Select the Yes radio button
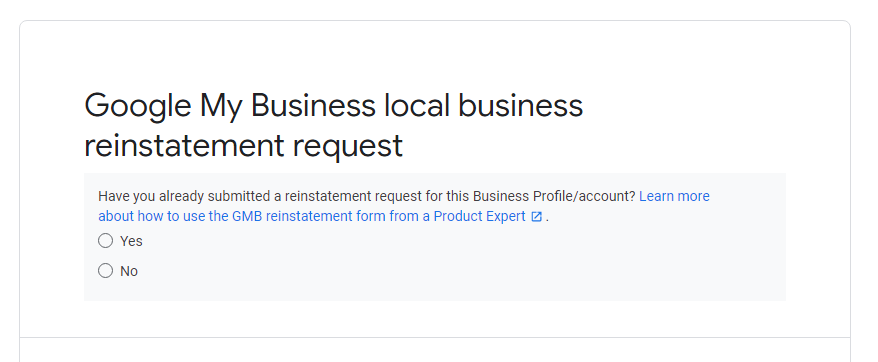 (x=105, y=241)
